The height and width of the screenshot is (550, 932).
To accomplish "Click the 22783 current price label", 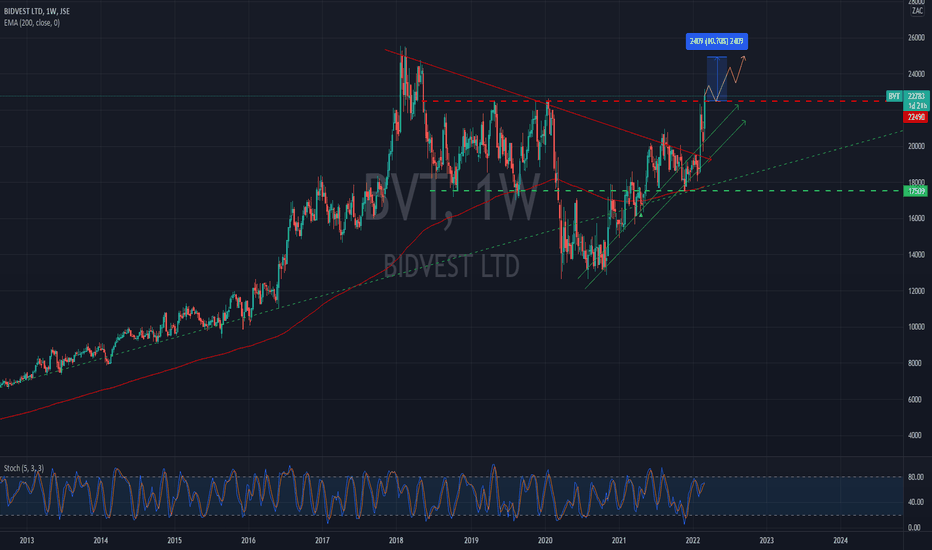I will [x=916, y=96].
